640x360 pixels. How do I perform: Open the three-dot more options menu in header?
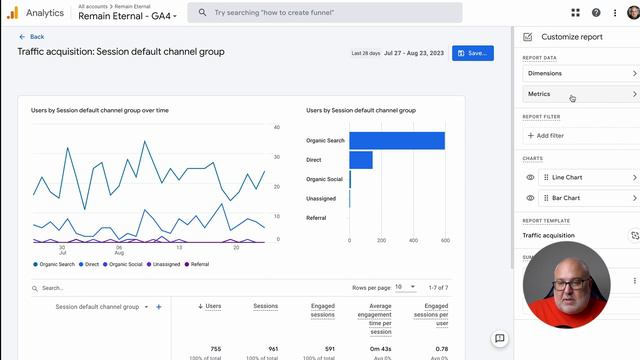pos(615,13)
